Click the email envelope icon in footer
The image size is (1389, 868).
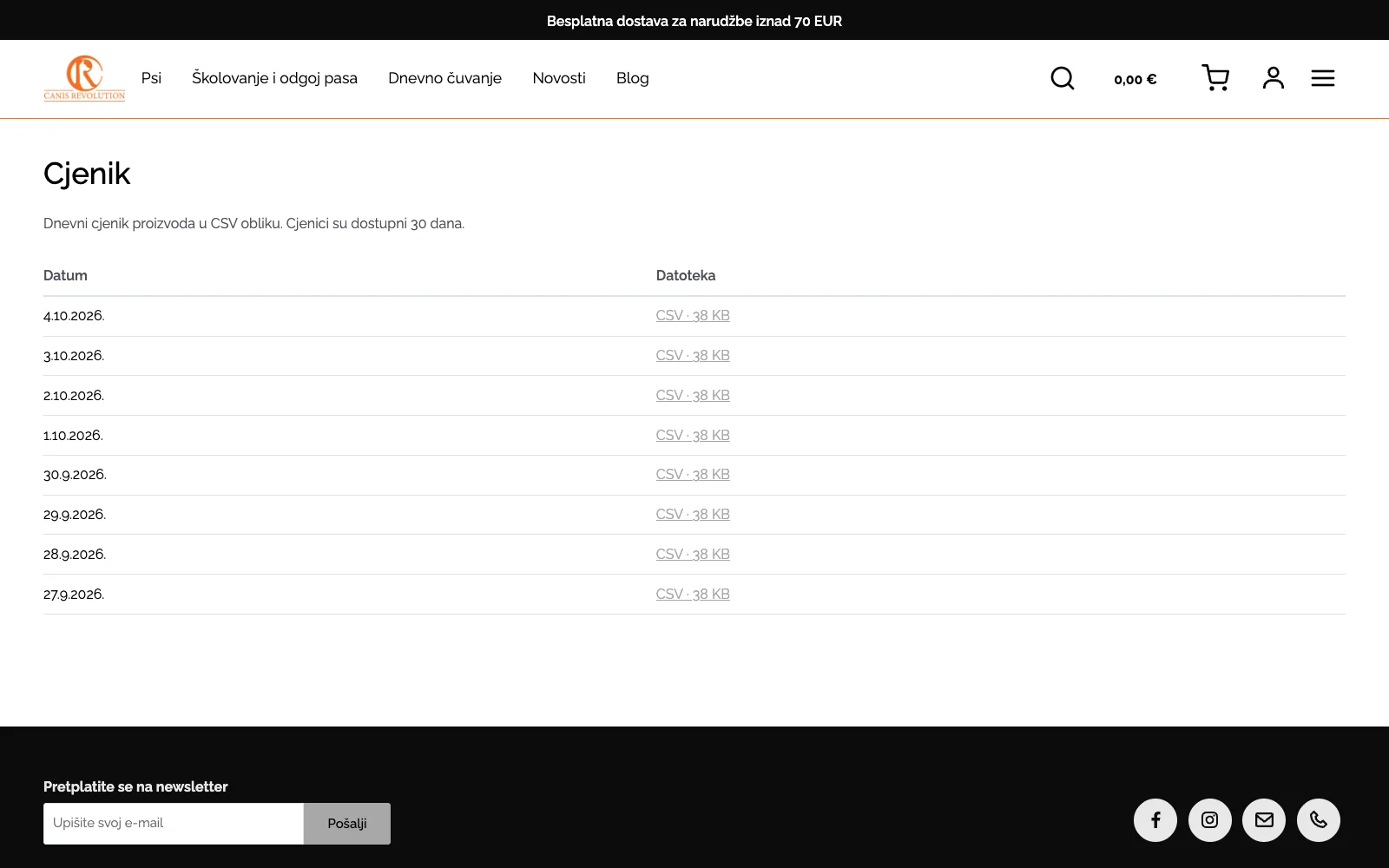click(1264, 820)
